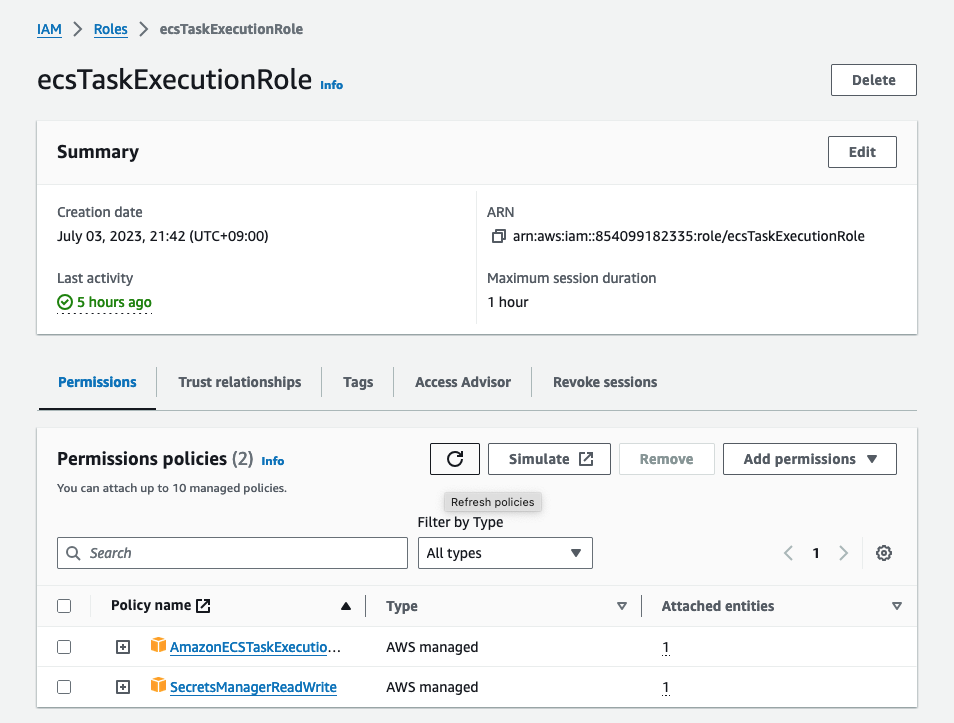Image resolution: width=954 pixels, height=723 pixels.
Task: Click the Info link next to the role title
Action: (x=332, y=85)
